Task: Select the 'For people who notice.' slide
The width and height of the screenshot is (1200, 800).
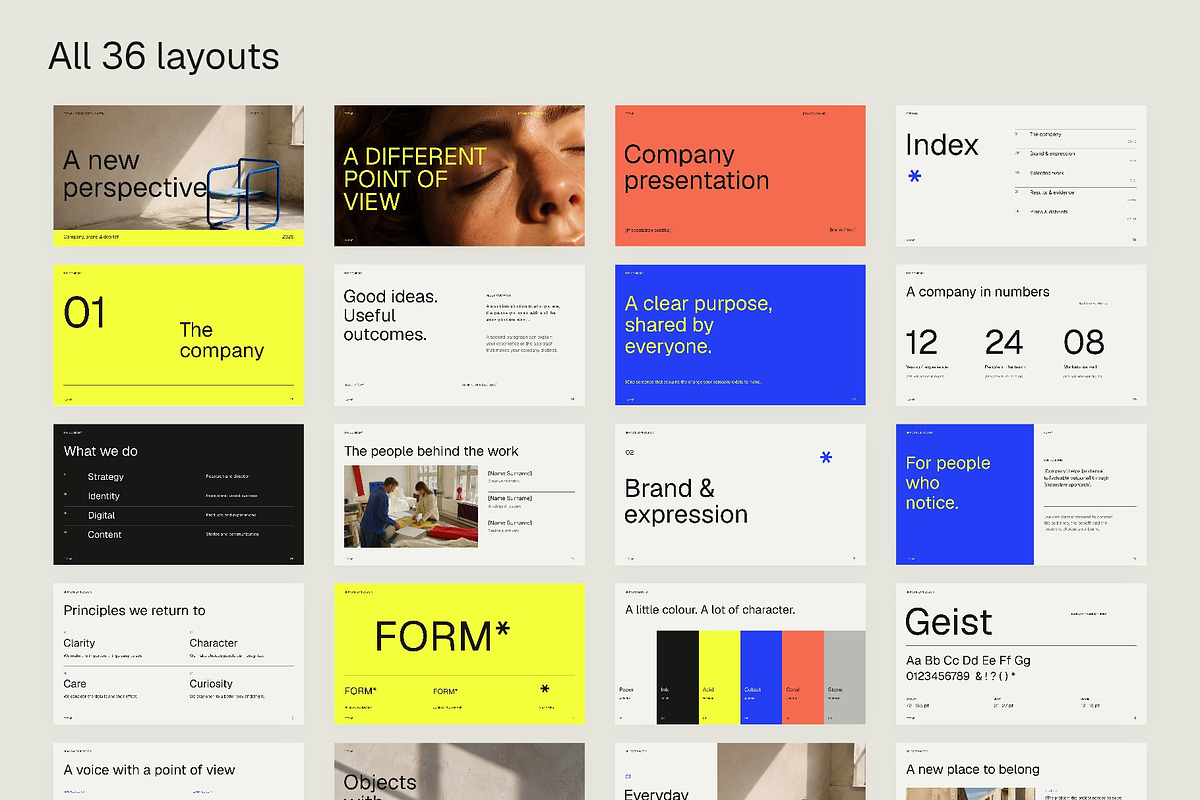Action: point(1021,494)
